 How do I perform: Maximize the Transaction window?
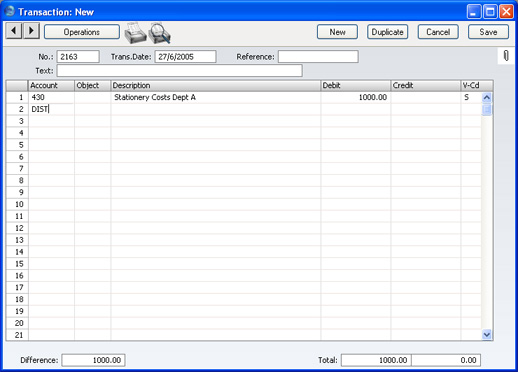click(490, 12)
